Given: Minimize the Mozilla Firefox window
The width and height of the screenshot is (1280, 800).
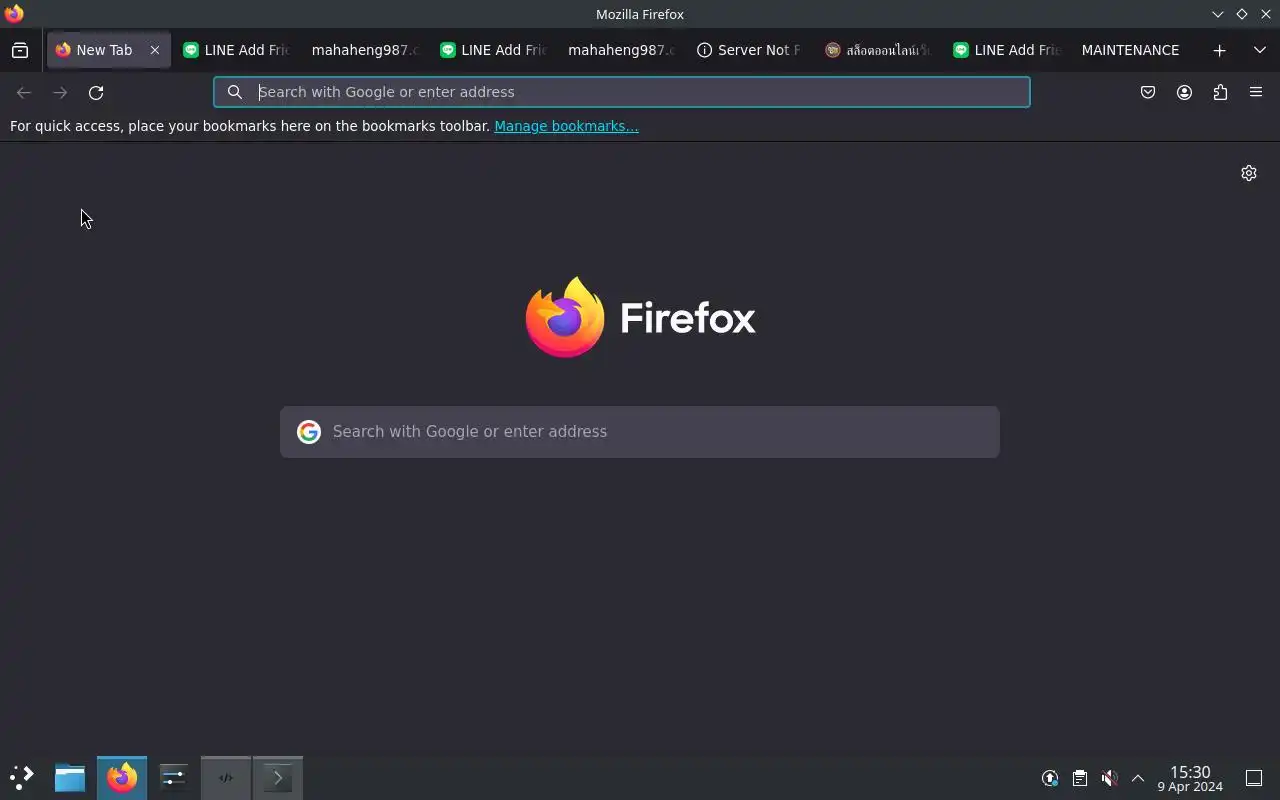Looking at the screenshot, I should (x=1217, y=14).
